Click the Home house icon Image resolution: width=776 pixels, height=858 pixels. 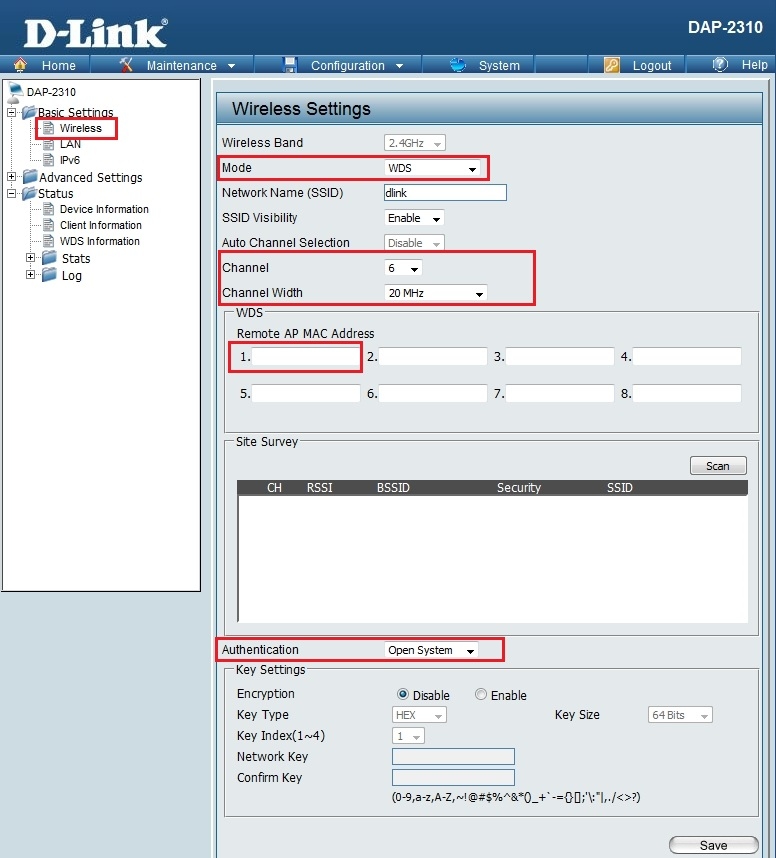(x=20, y=65)
